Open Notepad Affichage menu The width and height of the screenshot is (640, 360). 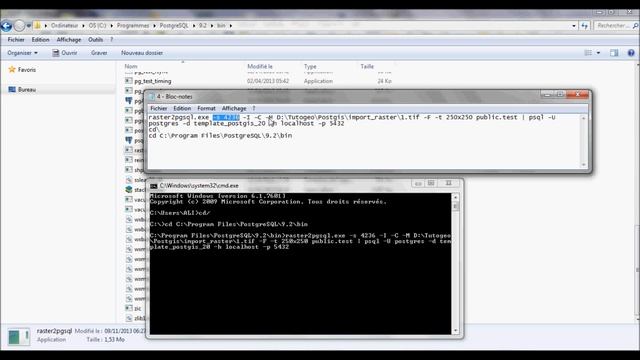click(234, 108)
